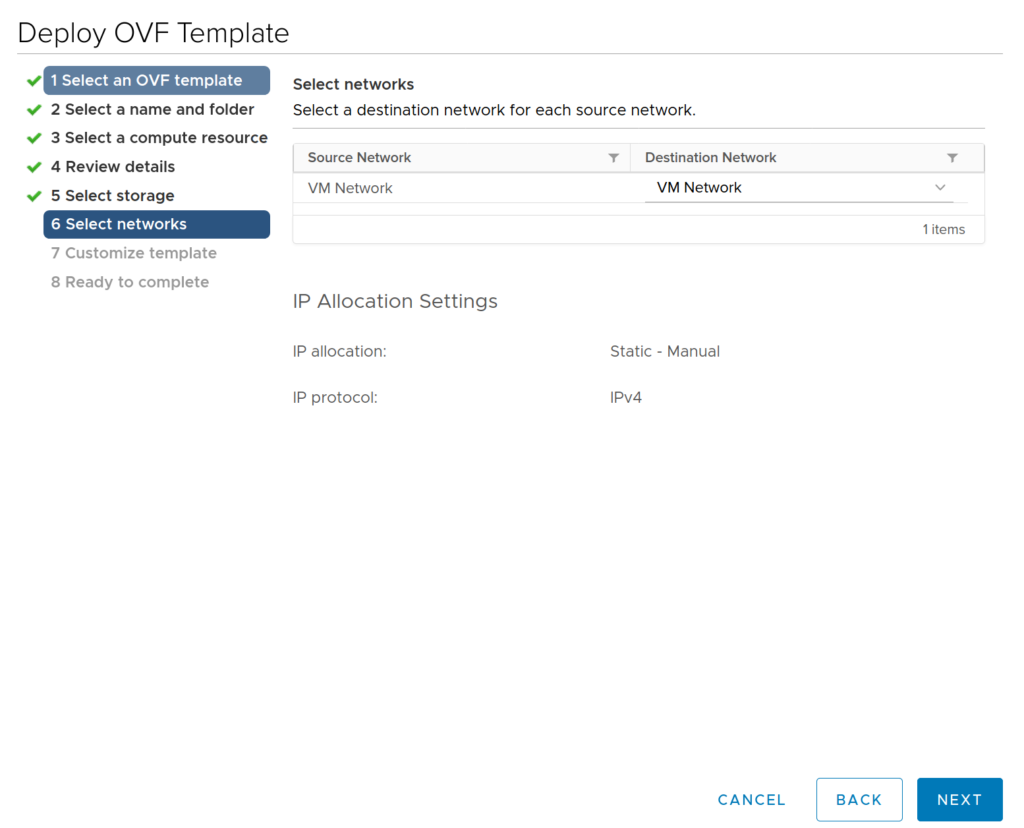Image resolution: width=1024 pixels, height=828 pixels.
Task: Select step 6 Select networks
Action: coord(157,224)
